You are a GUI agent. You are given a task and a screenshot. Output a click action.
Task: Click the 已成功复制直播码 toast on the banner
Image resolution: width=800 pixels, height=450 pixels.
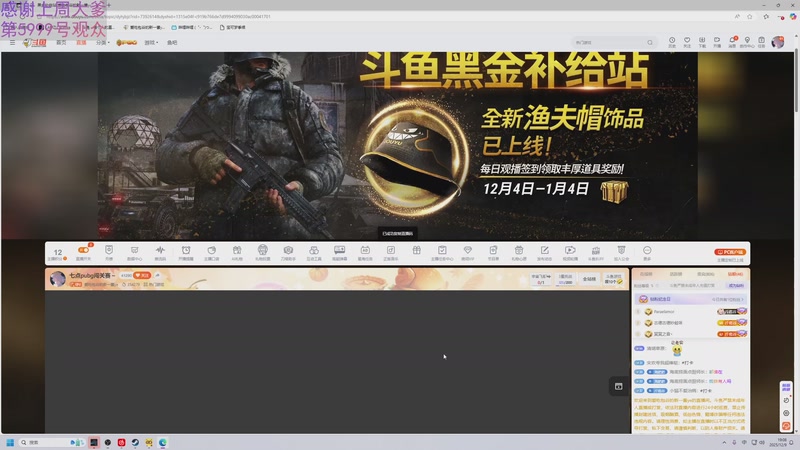[397, 233]
